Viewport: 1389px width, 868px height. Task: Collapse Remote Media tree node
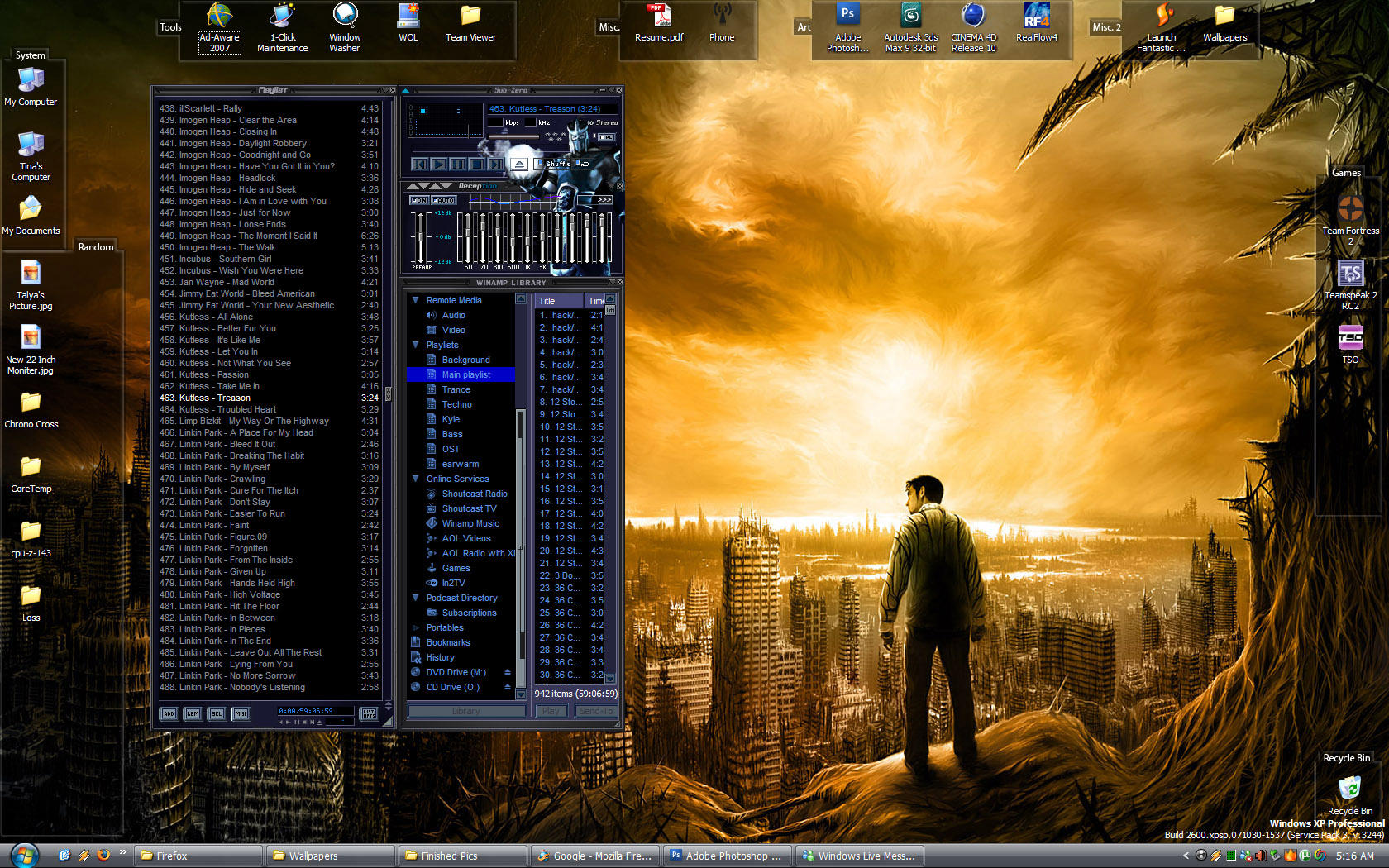[x=415, y=300]
